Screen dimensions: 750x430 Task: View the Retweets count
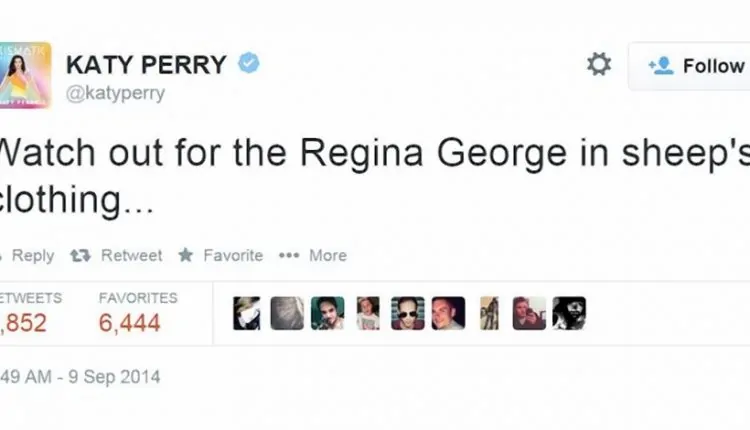click(x=23, y=323)
